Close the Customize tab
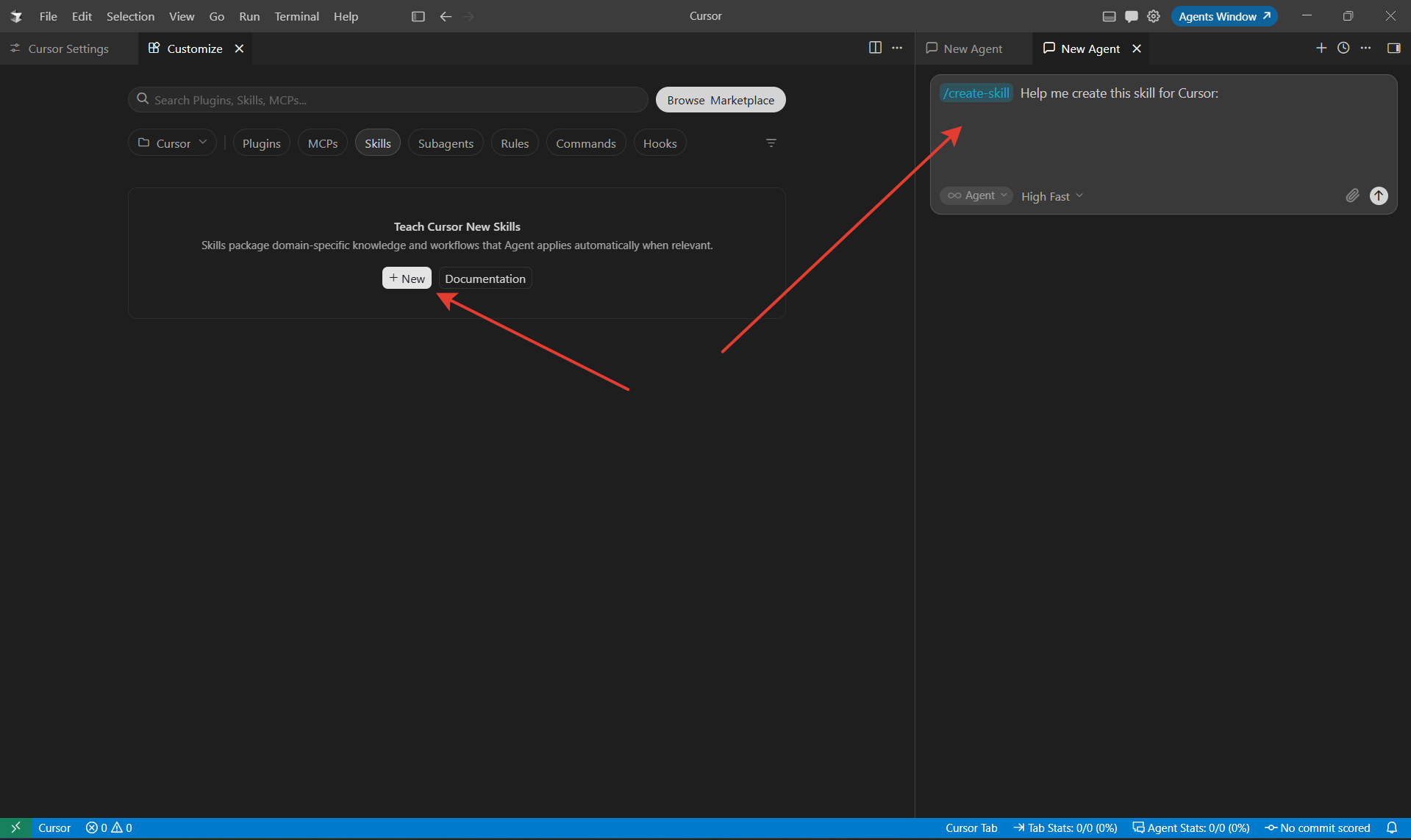 (239, 49)
